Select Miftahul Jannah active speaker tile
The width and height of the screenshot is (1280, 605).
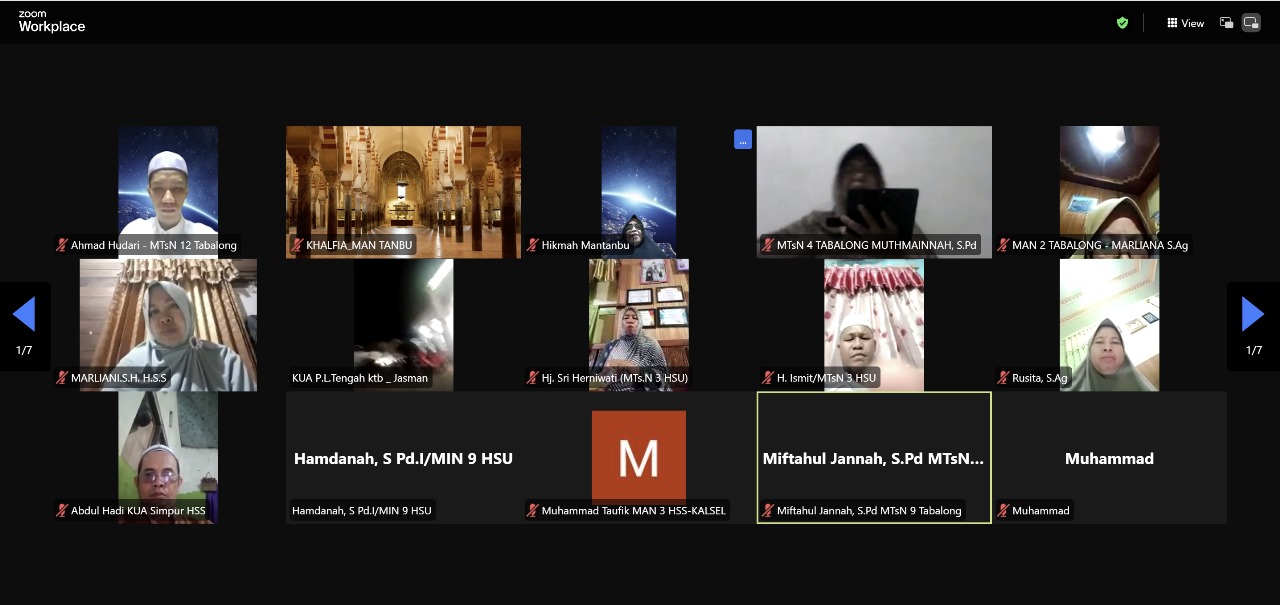tap(873, 458)
